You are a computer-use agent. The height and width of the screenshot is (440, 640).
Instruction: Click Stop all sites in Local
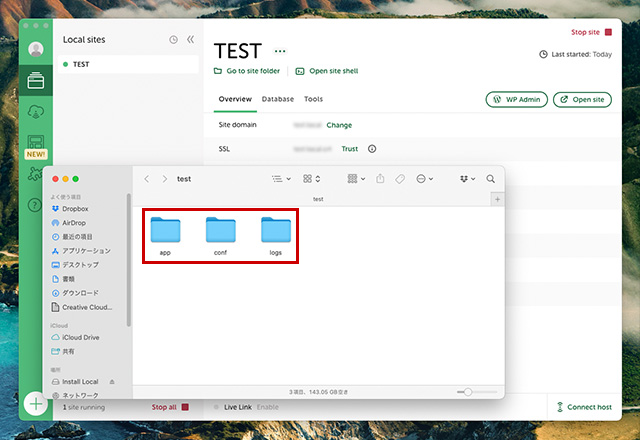point(170,407)
